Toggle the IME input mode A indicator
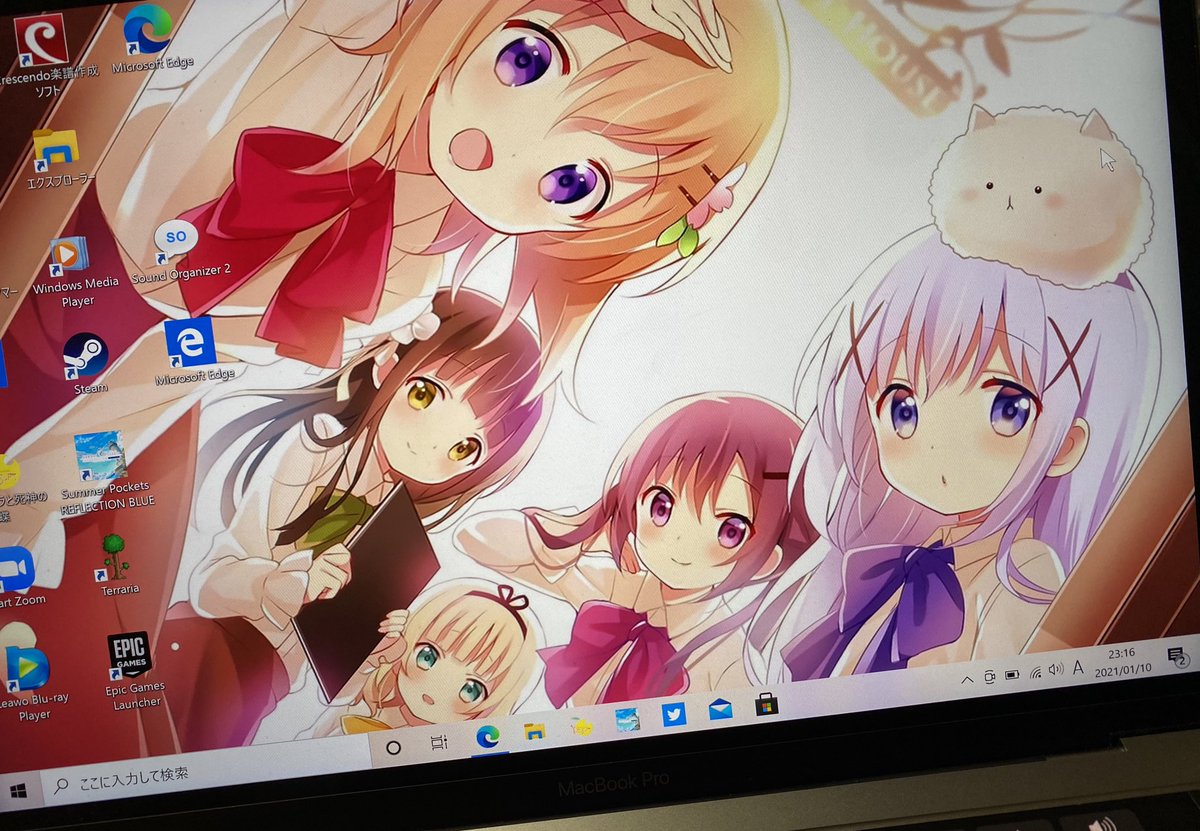 [1079, 666]
